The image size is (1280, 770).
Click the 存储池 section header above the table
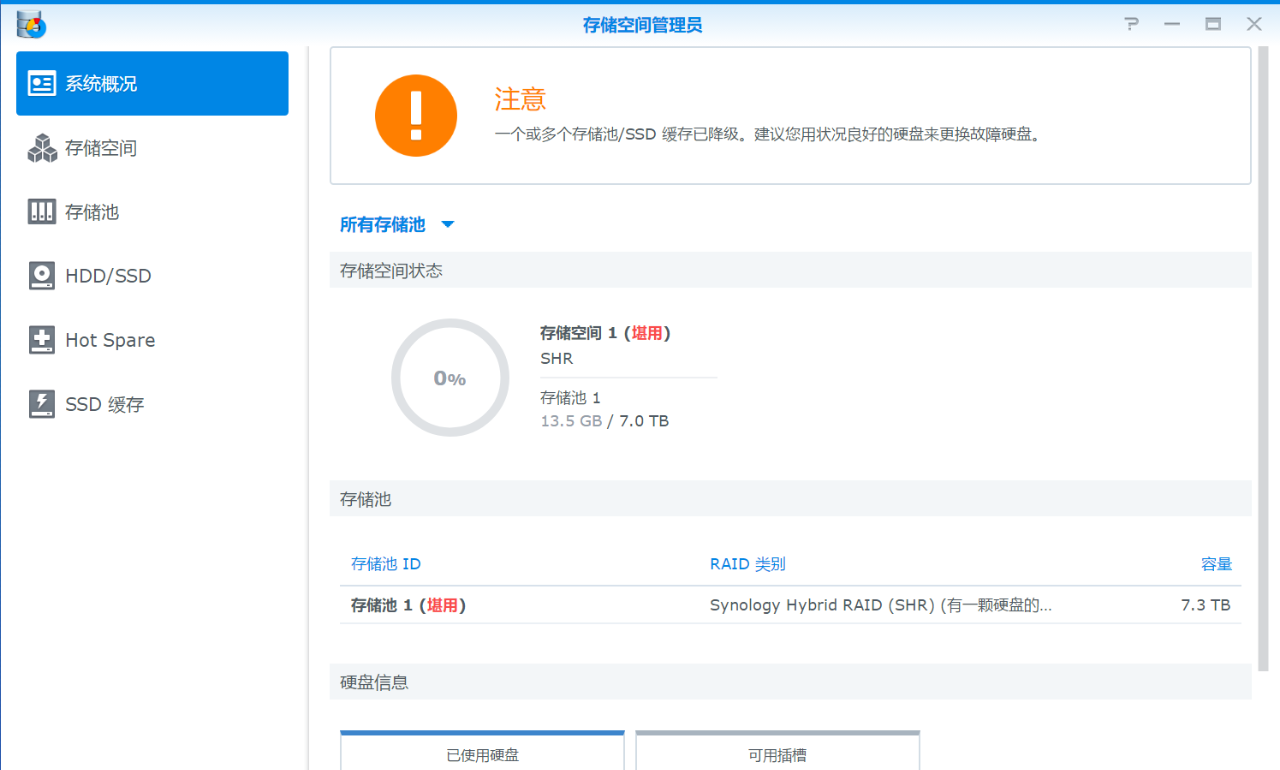pyautogui.click(x=790, y=498)
